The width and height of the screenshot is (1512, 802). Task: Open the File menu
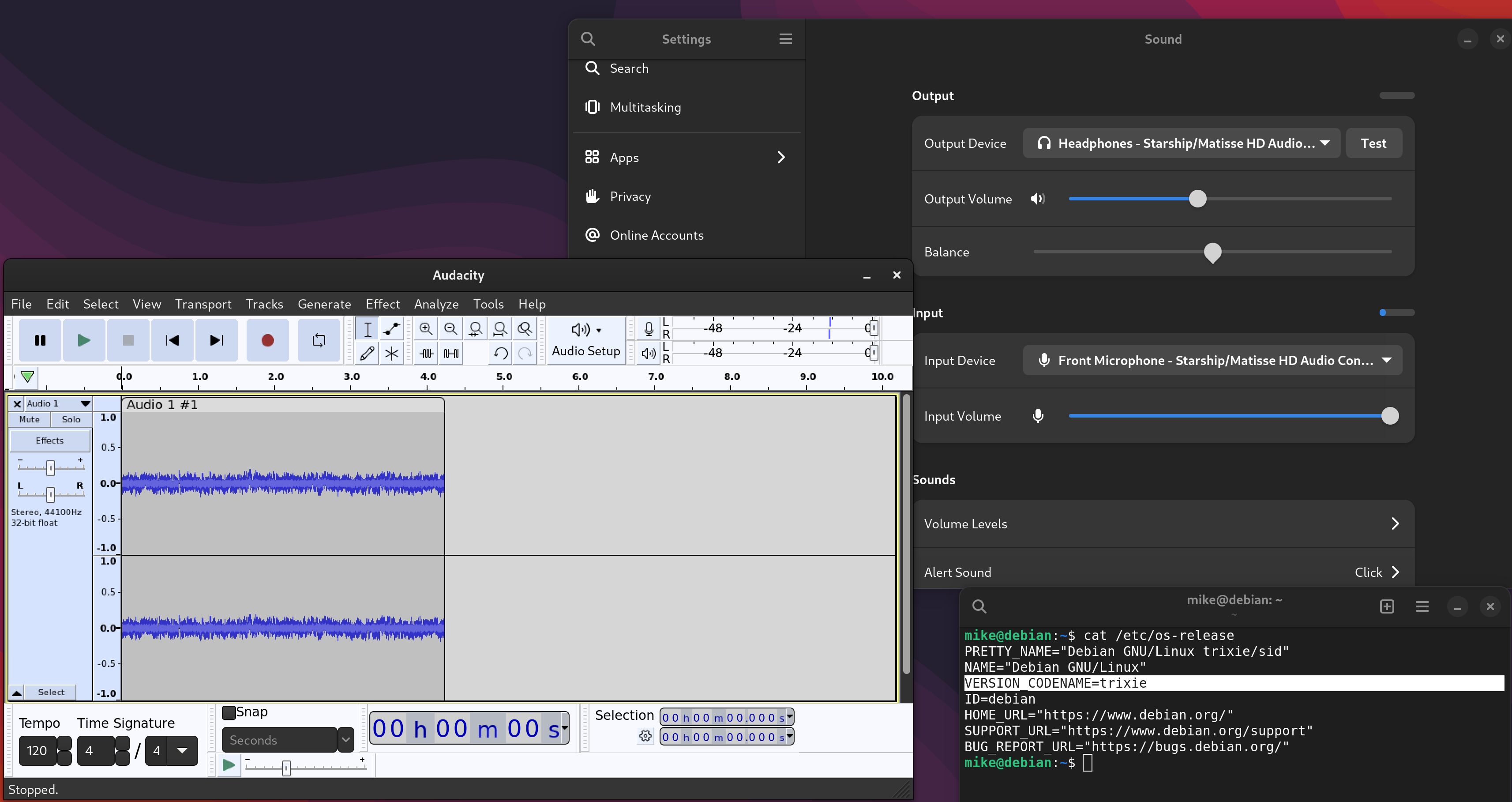[21, 304]
